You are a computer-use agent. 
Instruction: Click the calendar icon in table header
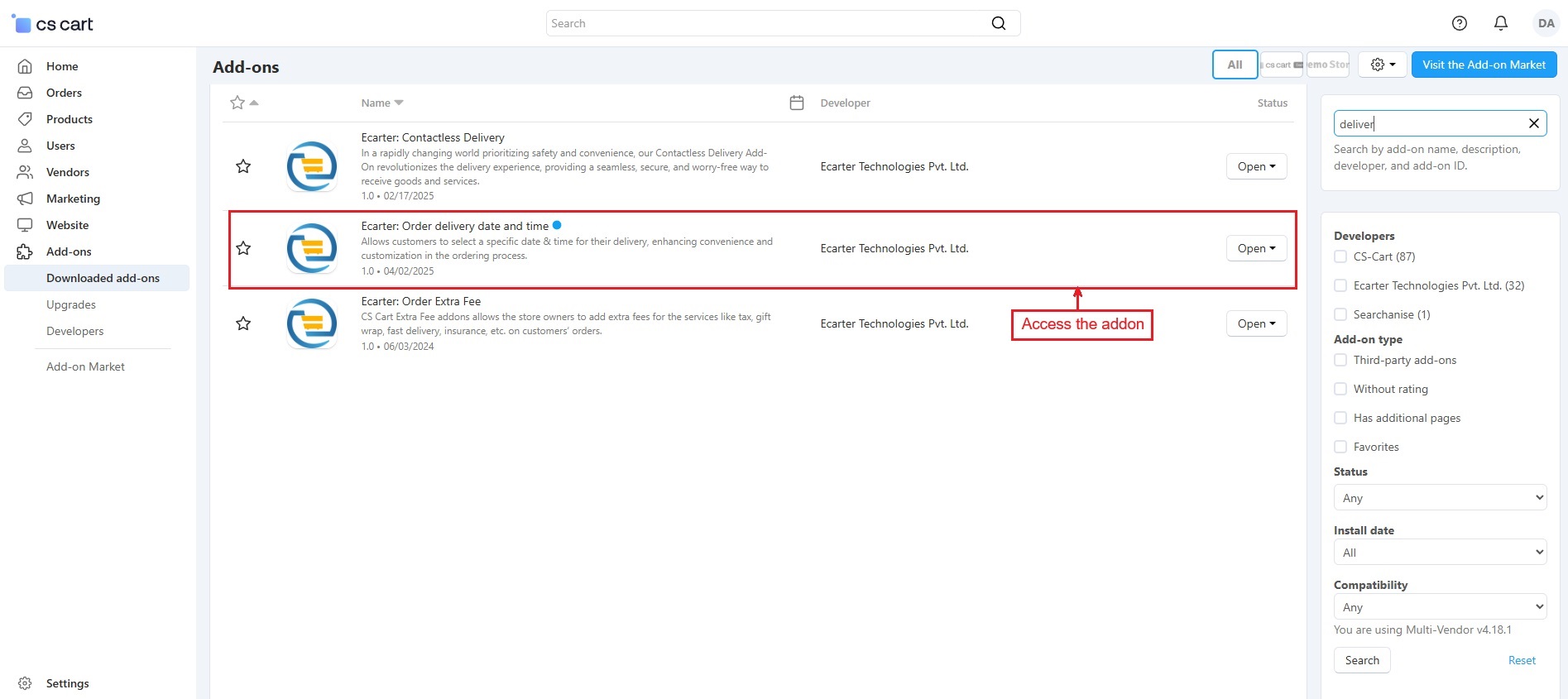[797, 103]
